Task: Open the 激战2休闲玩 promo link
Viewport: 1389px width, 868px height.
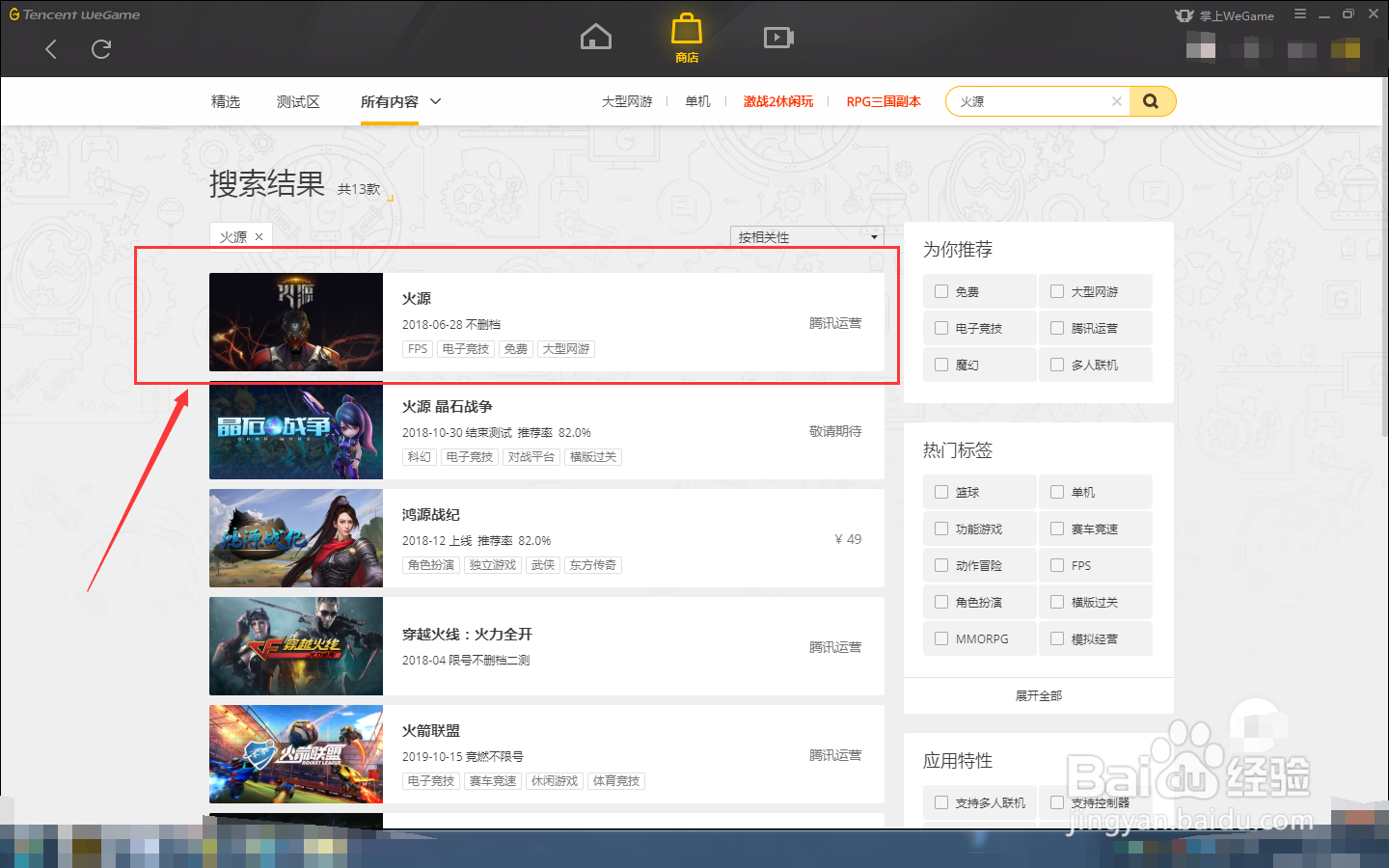Action: click(778, 101)
